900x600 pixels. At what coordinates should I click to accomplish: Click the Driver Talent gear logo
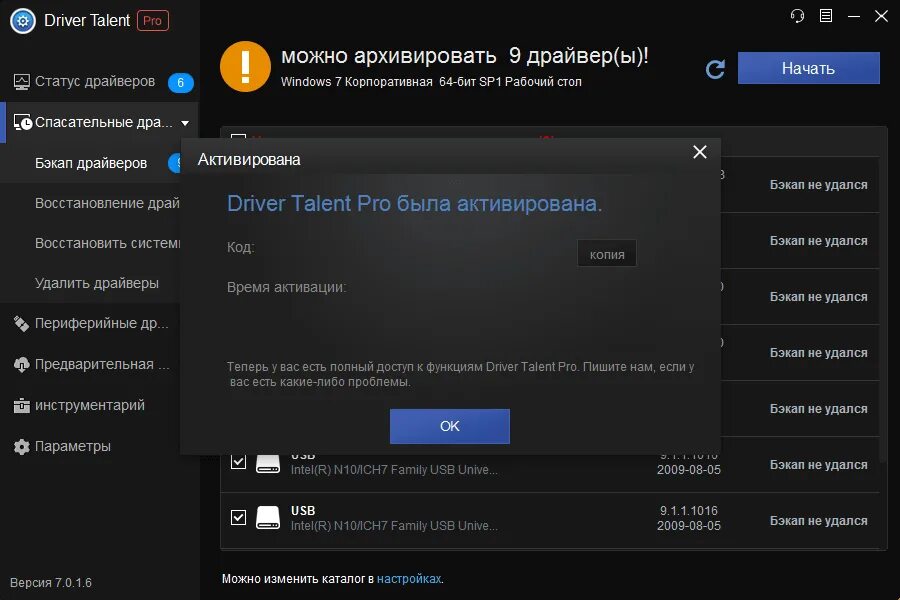[22, 21]
